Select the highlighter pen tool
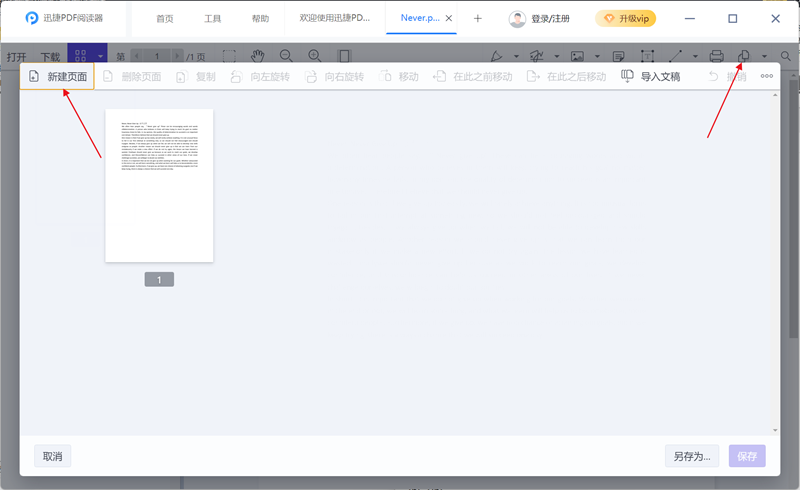800x490 pixels. coord(496,56)
